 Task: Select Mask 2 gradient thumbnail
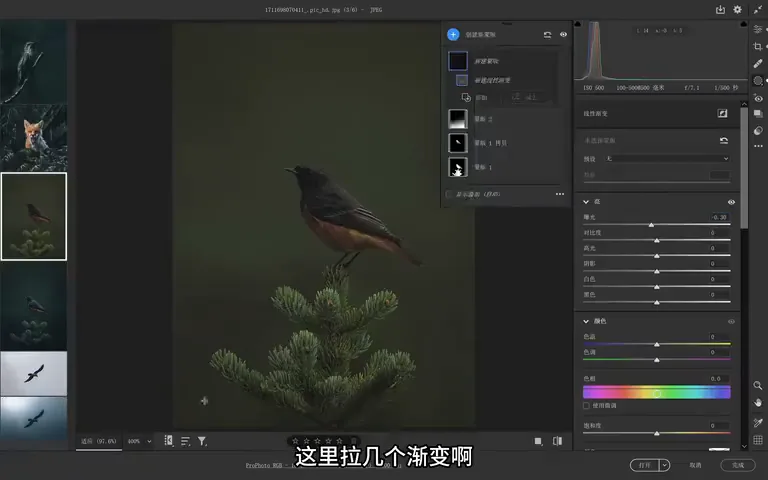tap(458, 119)
